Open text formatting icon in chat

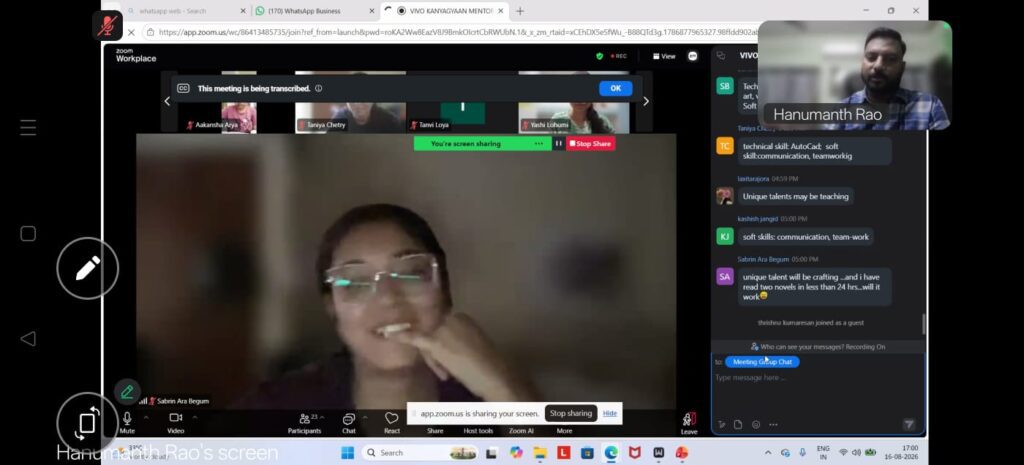tap(722, 425)
